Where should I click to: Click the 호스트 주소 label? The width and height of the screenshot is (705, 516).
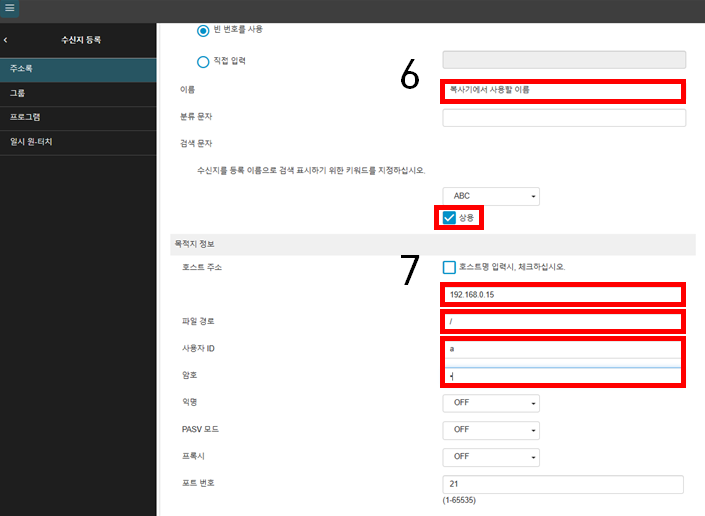pos(201,267)
